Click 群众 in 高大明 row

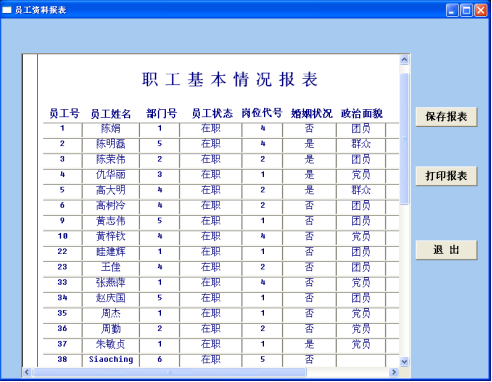click(361, 190)
